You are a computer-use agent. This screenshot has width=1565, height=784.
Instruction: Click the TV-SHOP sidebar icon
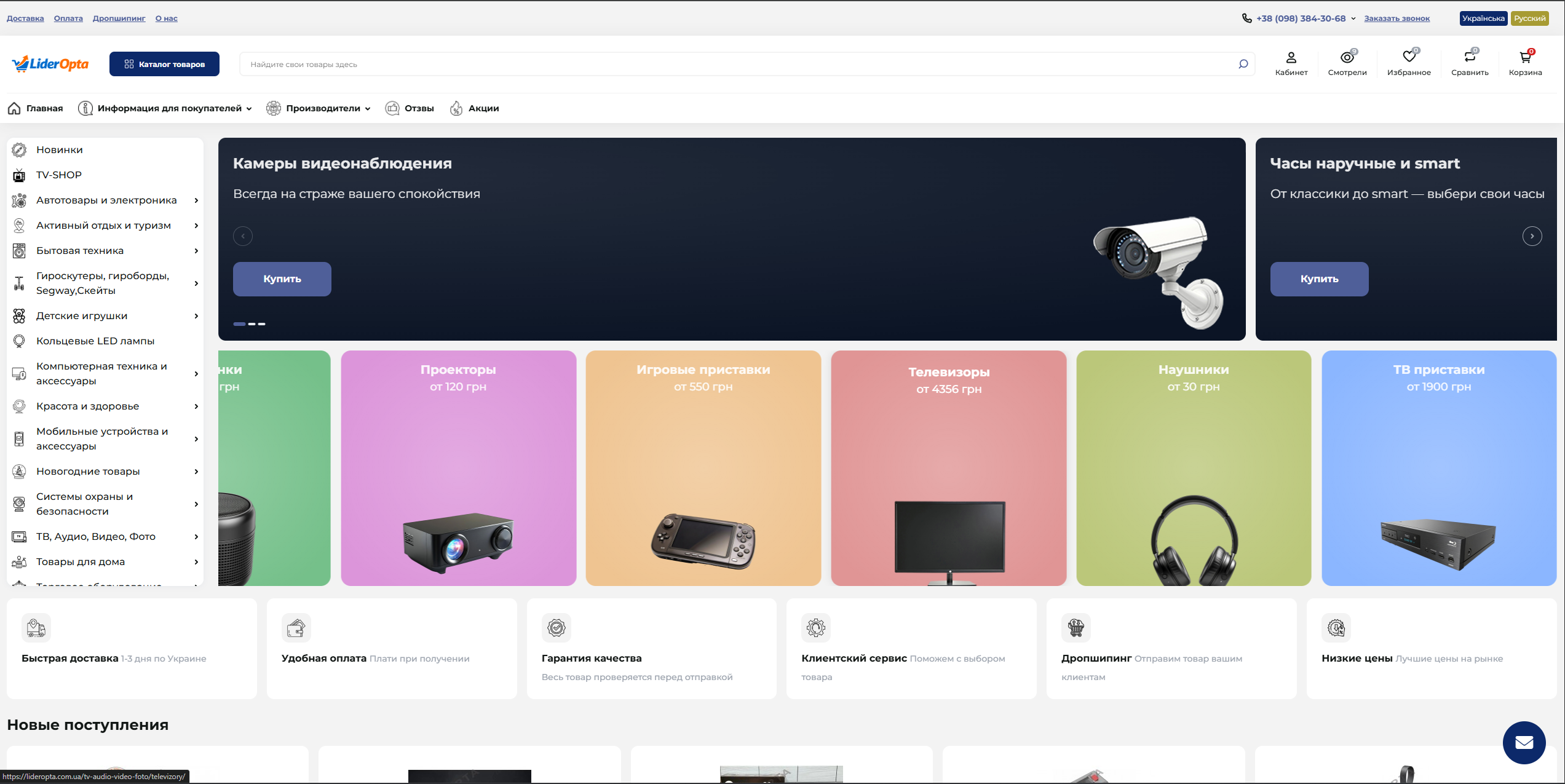point(19,175)
